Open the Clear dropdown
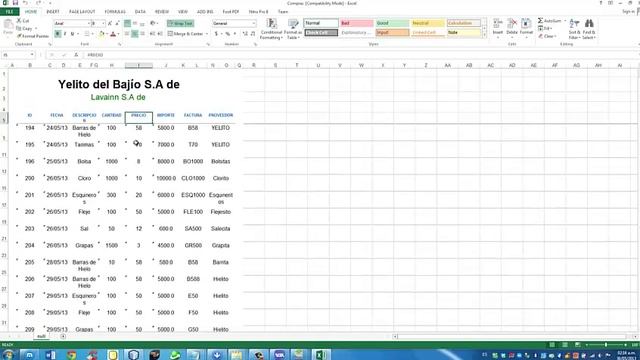 (x=546, y=36)
